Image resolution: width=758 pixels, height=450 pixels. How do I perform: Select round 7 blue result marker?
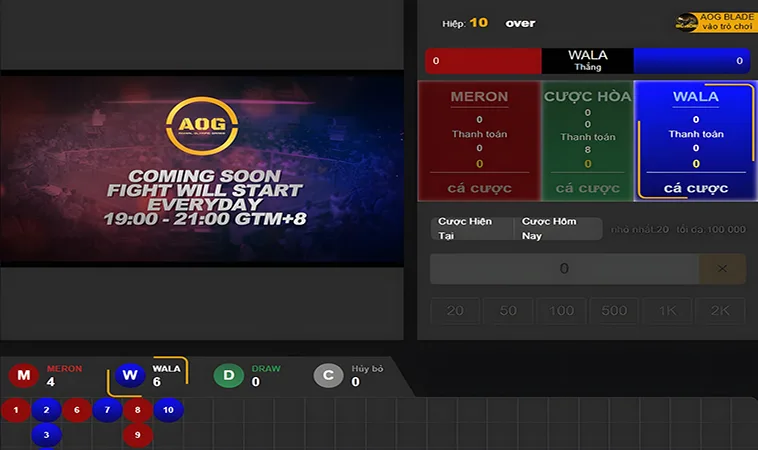click(x=107, y=410)
